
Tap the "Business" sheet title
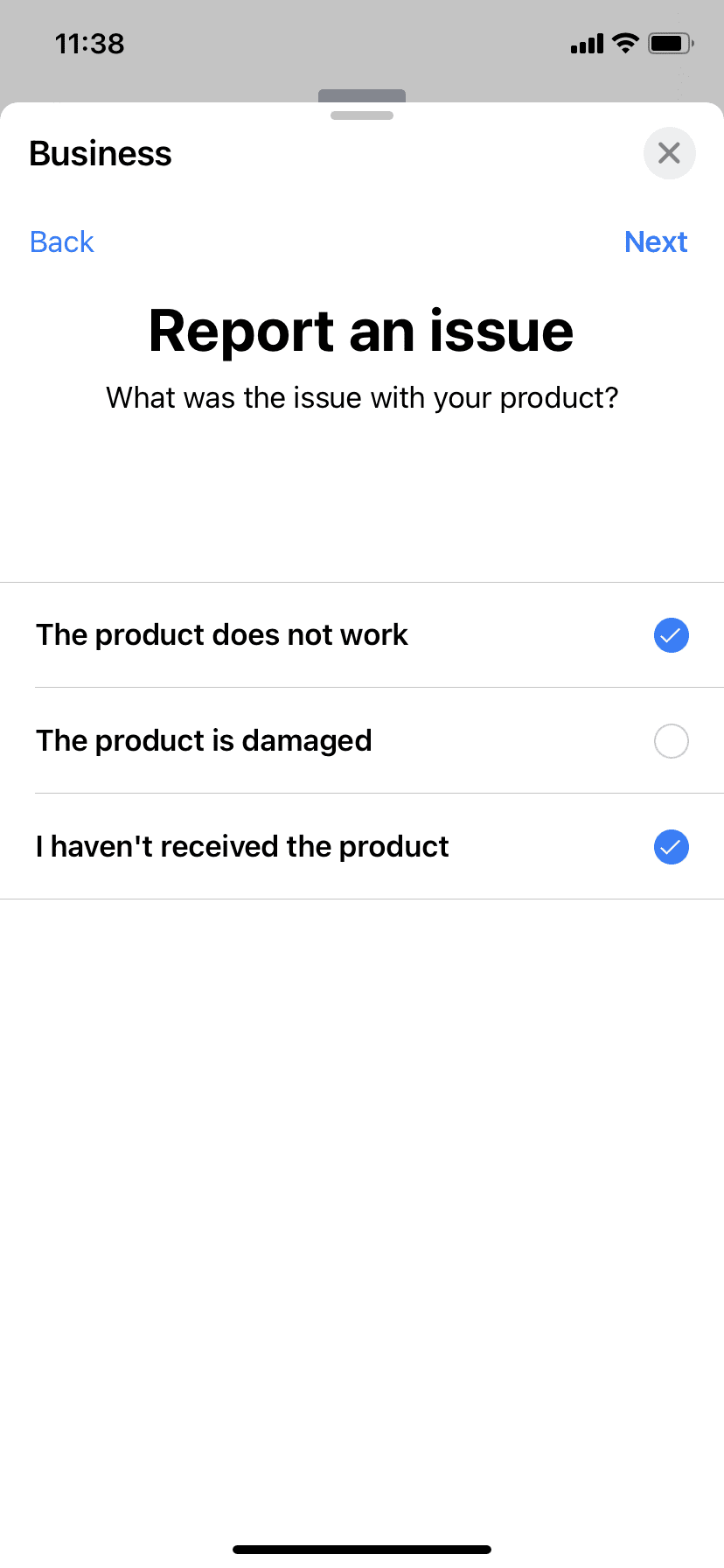point(101,154)
